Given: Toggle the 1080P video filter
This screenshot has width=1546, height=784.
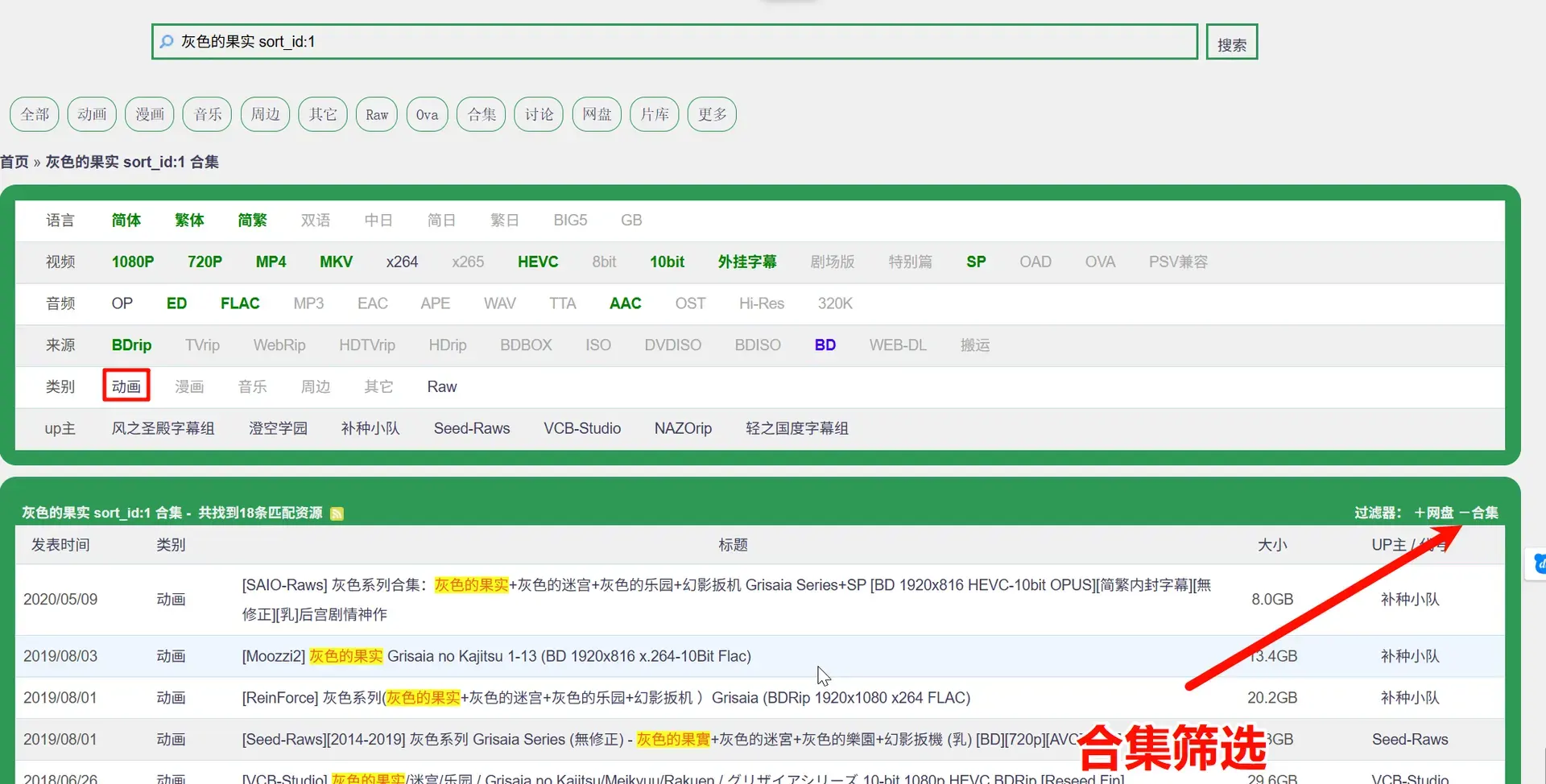Looking at the screenshot, I should 133,262.
